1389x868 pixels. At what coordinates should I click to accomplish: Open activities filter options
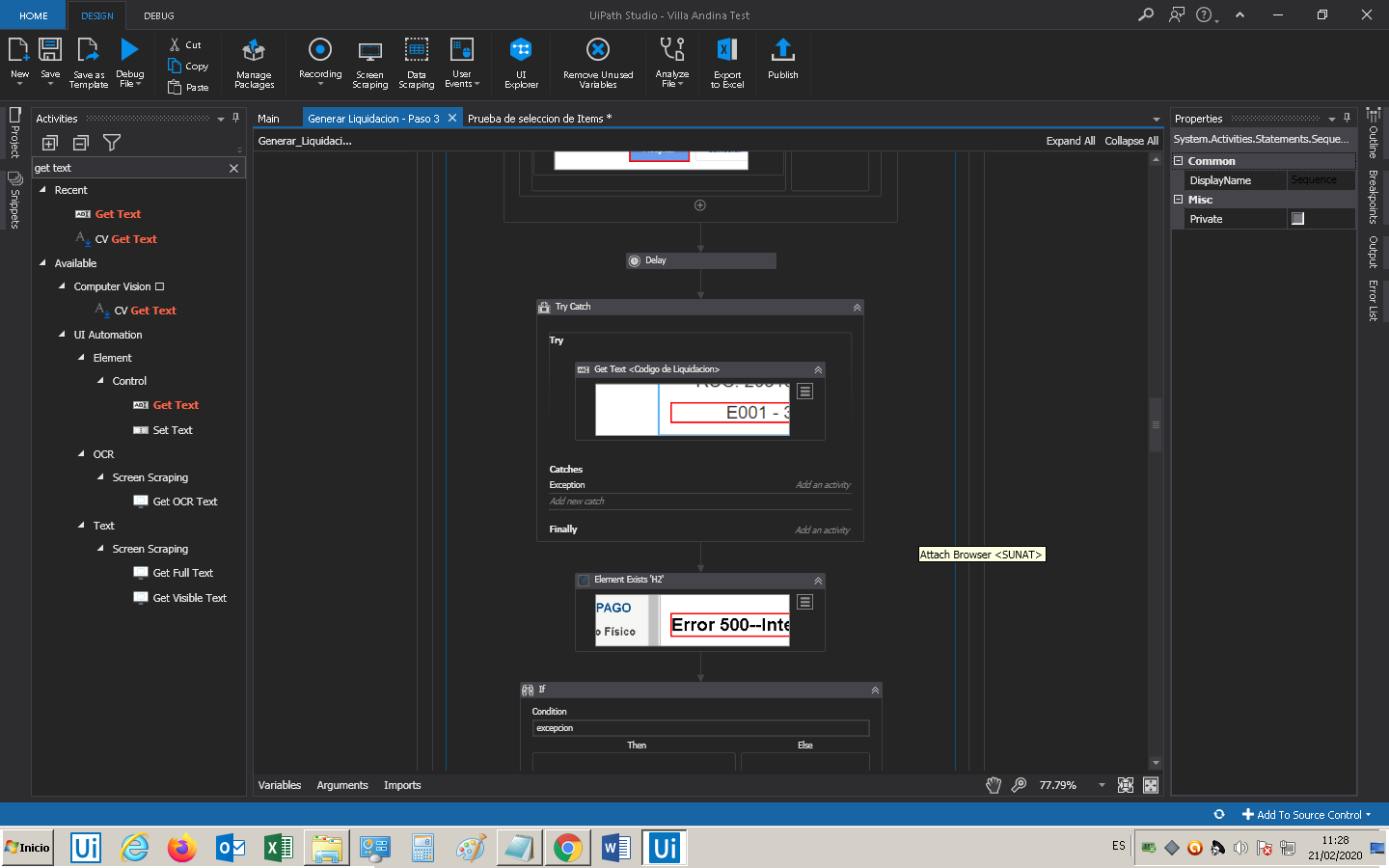pyautogui.click(x=112, y=143)
